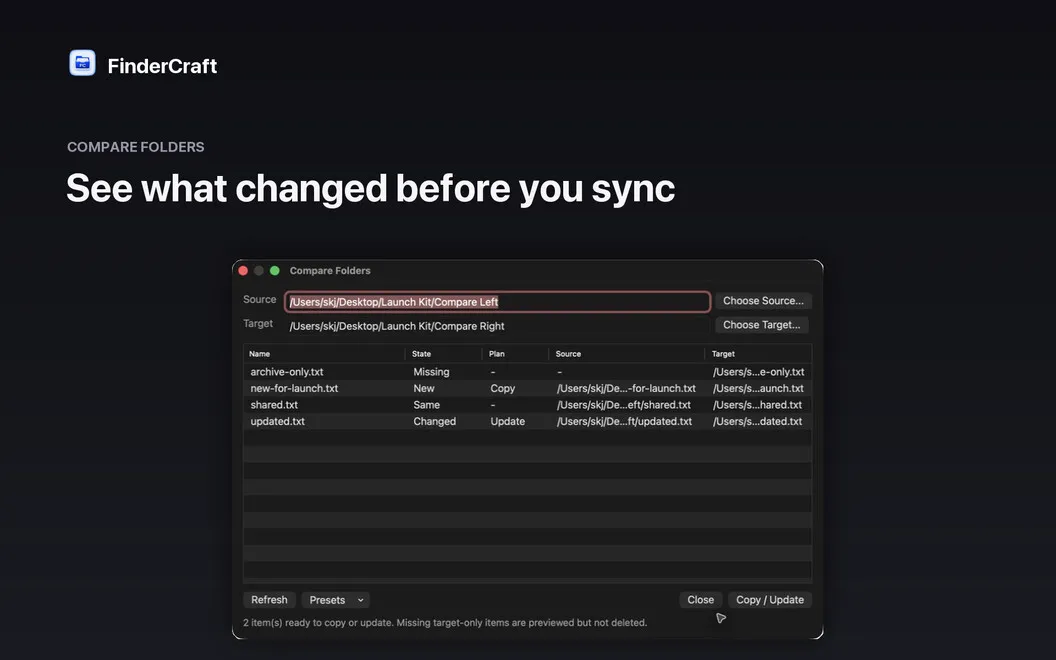Refresh the folder comparison
This screenshot has height=660, width=1056.
pos(269,599)
